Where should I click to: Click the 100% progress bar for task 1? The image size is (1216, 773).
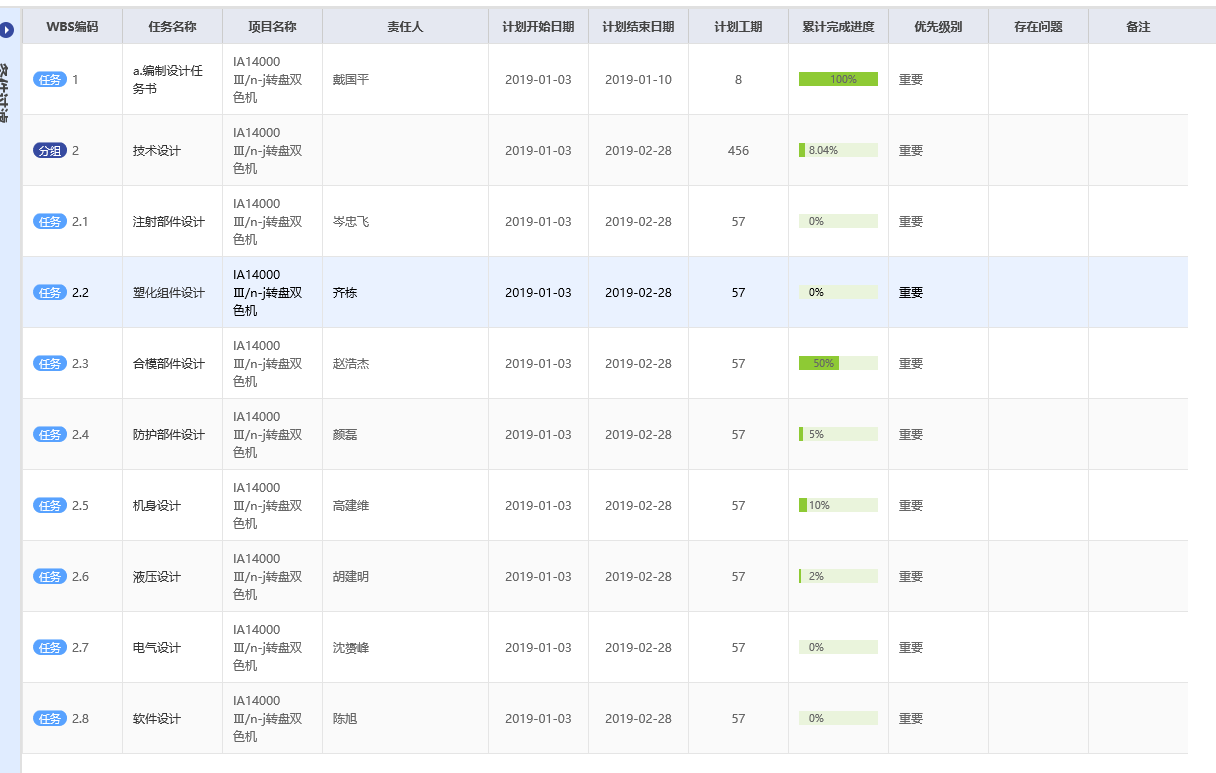point(838,79)
